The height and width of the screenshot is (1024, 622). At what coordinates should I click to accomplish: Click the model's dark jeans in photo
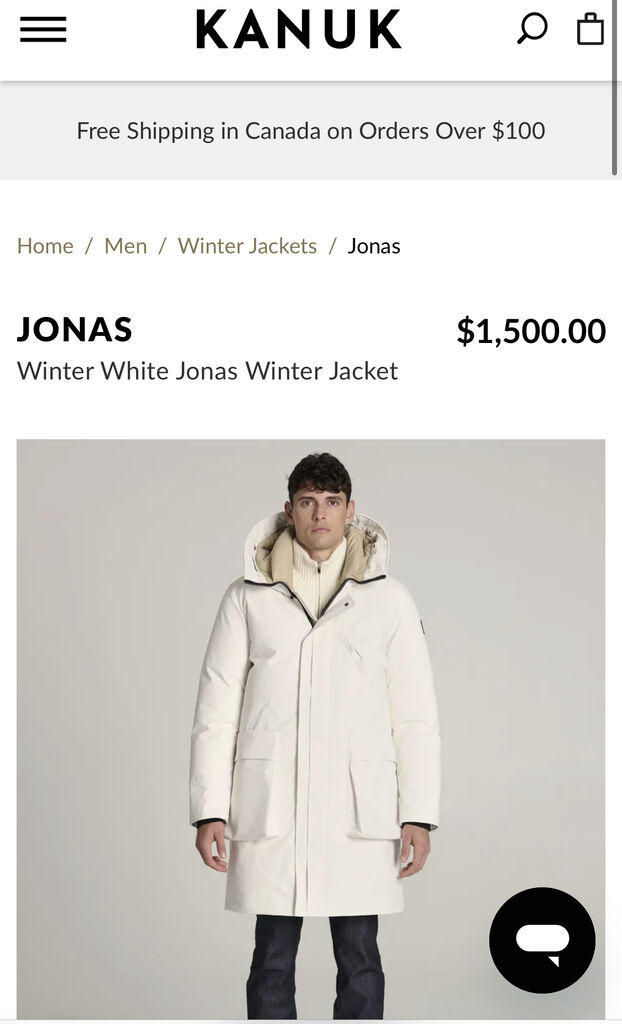(x=316, y=967)
